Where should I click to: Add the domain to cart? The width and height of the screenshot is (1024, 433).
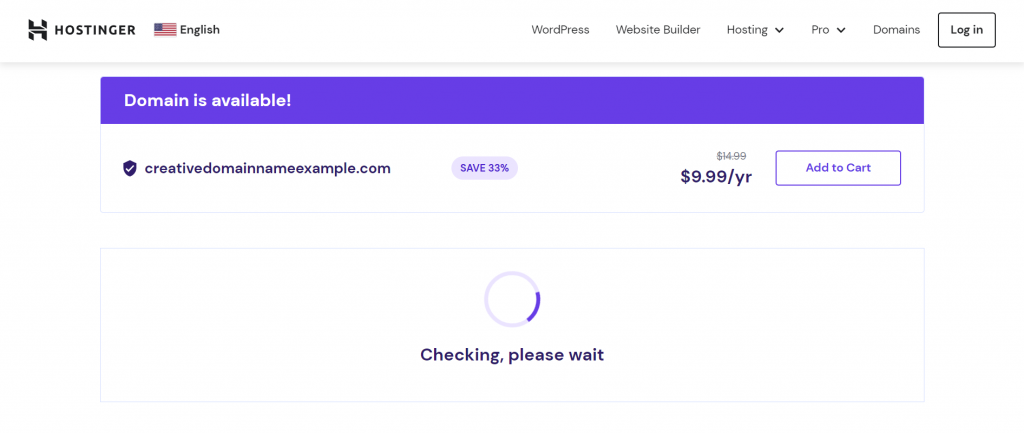pos(838,168)
